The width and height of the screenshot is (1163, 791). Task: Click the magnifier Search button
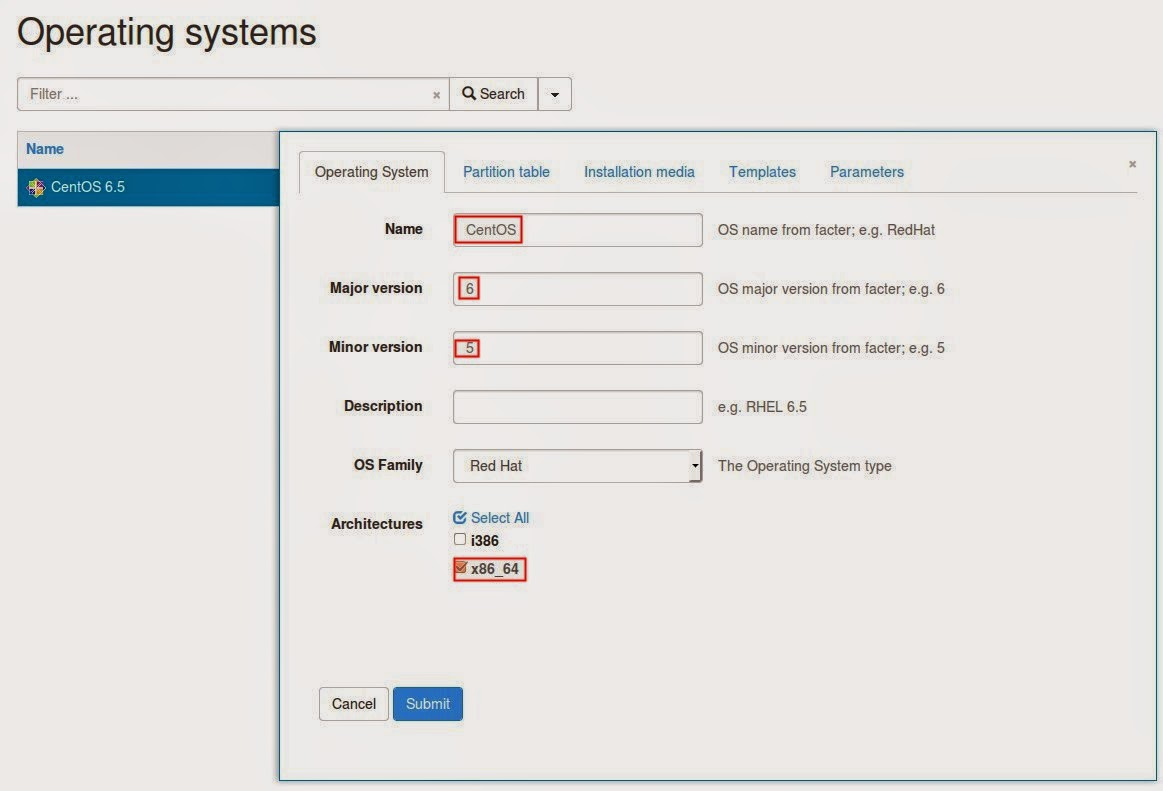tap(493, 94)
